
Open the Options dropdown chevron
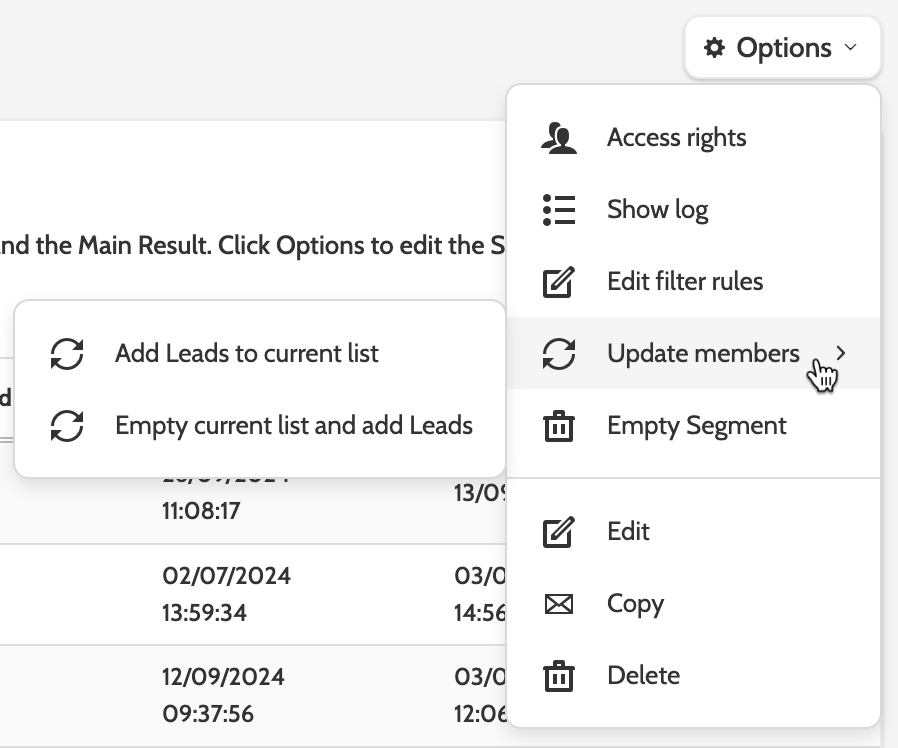(851, 48)
